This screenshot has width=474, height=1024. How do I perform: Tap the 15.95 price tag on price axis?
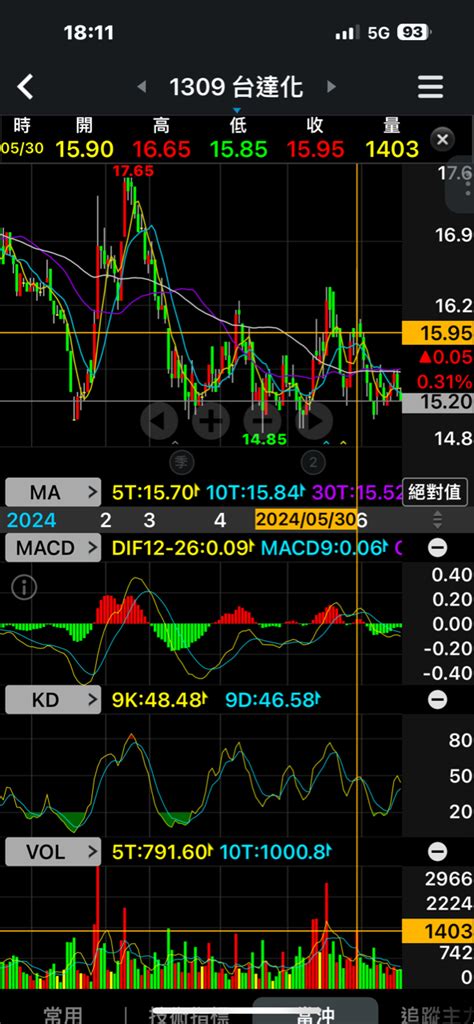pos(437,333)
